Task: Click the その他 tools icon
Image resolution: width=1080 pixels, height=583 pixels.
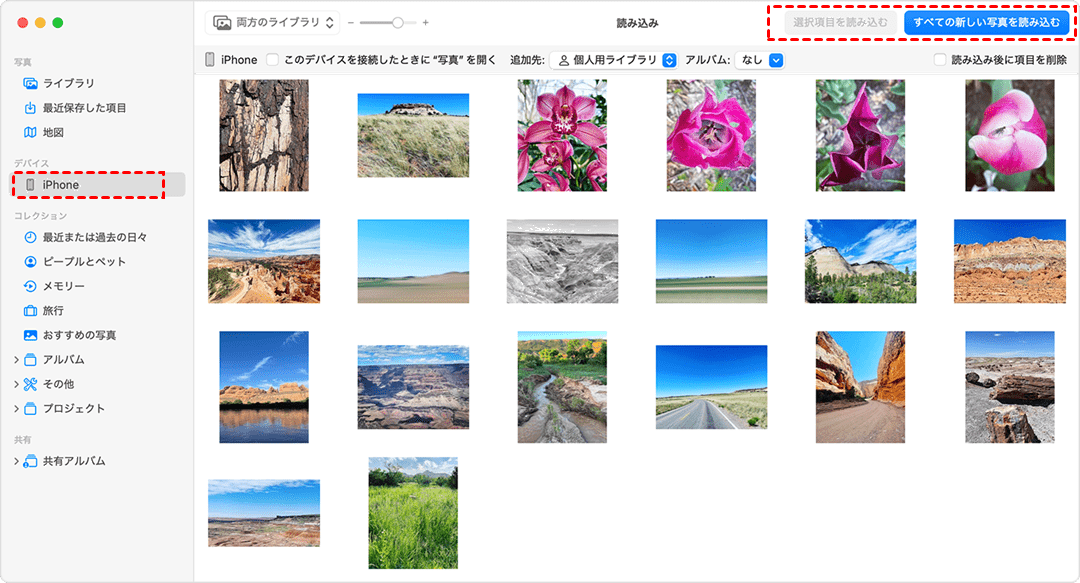Action: (30, 384)
